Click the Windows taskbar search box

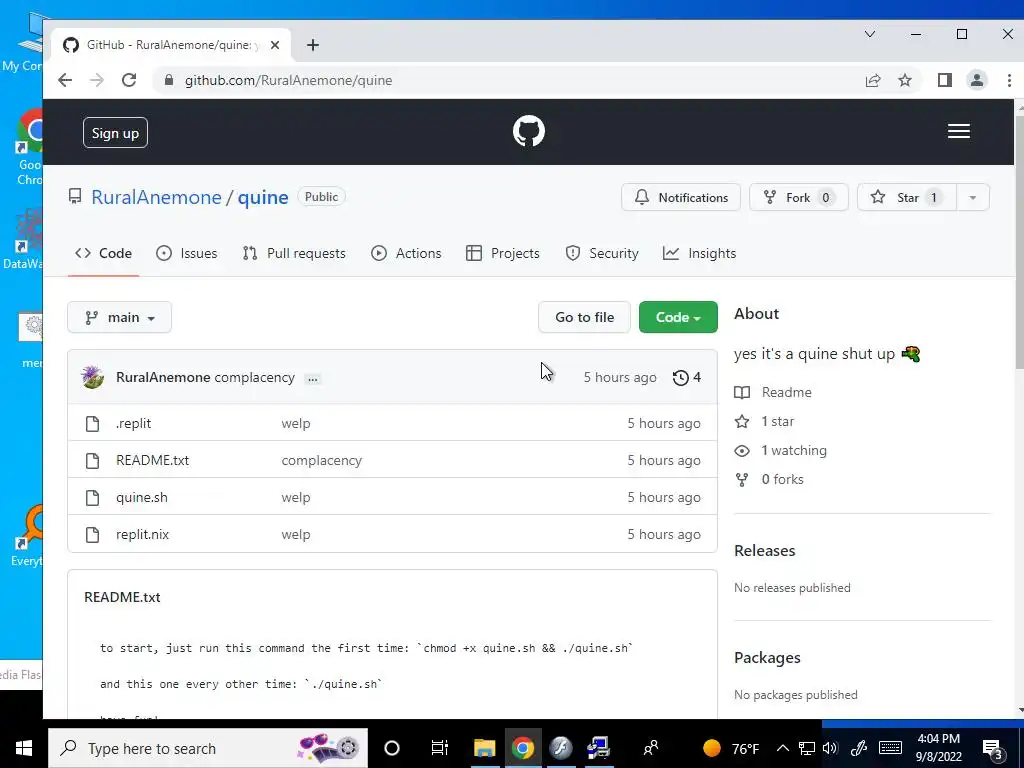point(208,748)
